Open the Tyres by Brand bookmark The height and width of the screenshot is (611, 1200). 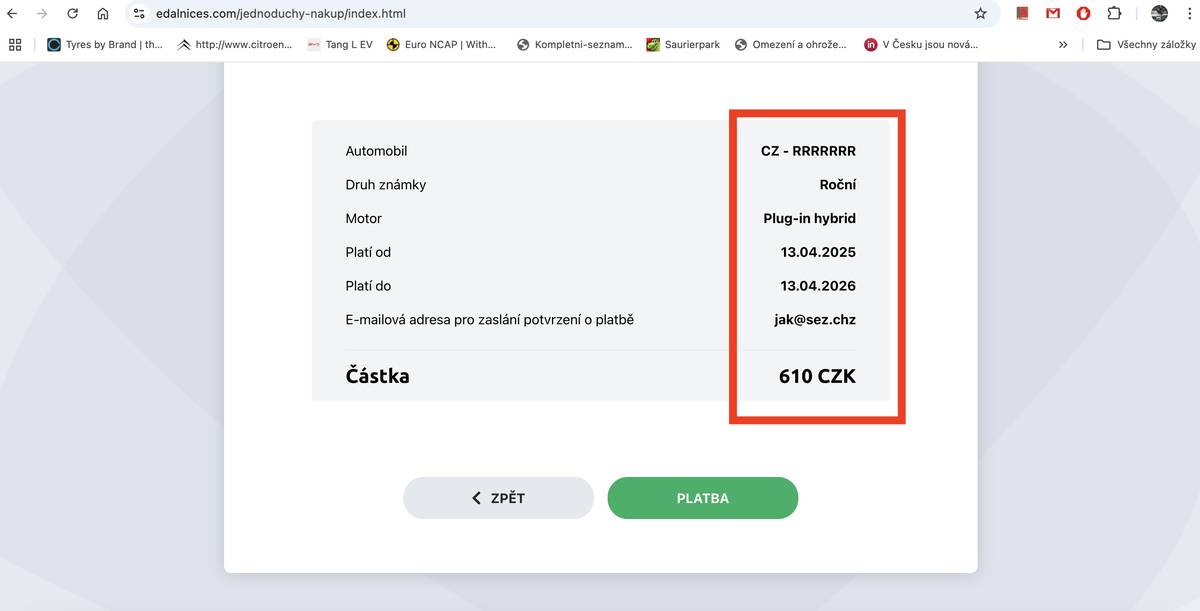coord(105,44)
